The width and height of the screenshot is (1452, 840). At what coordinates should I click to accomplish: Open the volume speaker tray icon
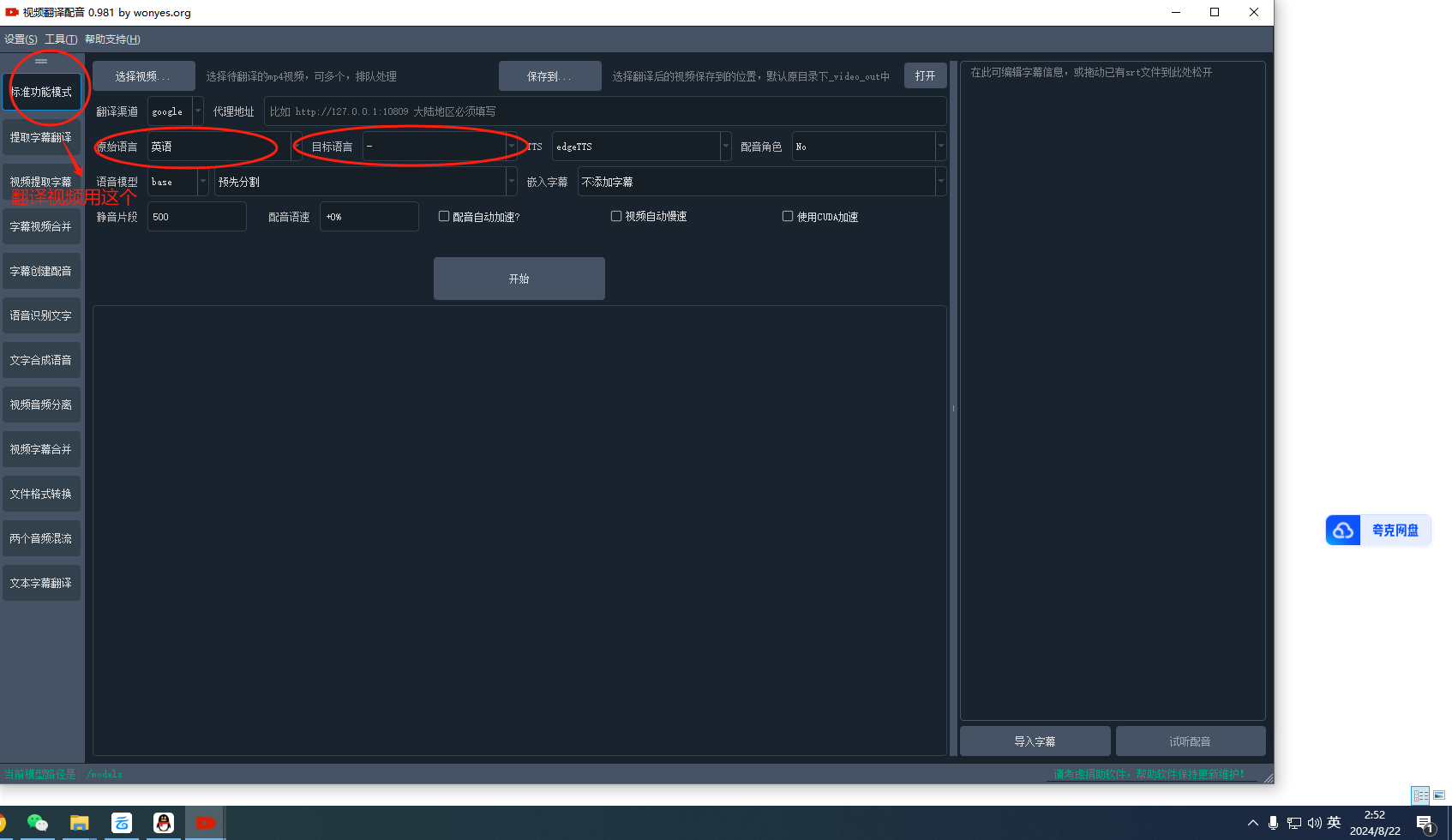pyautogui.click(x=1313, y=823)
